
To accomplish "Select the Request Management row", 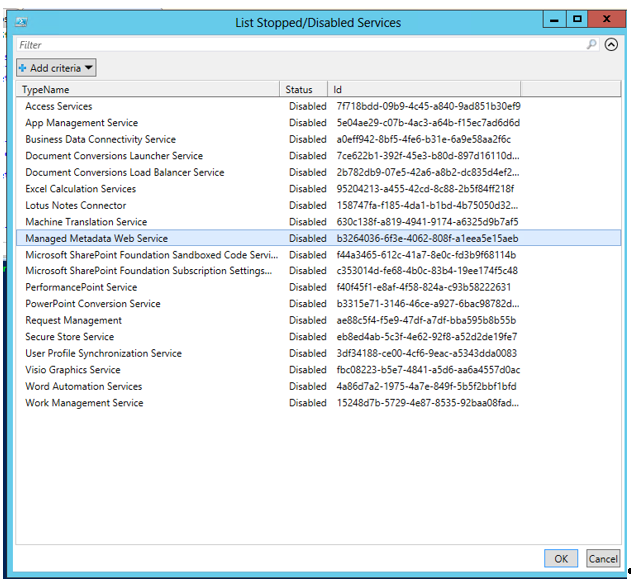I will click(x=318, y=320).
